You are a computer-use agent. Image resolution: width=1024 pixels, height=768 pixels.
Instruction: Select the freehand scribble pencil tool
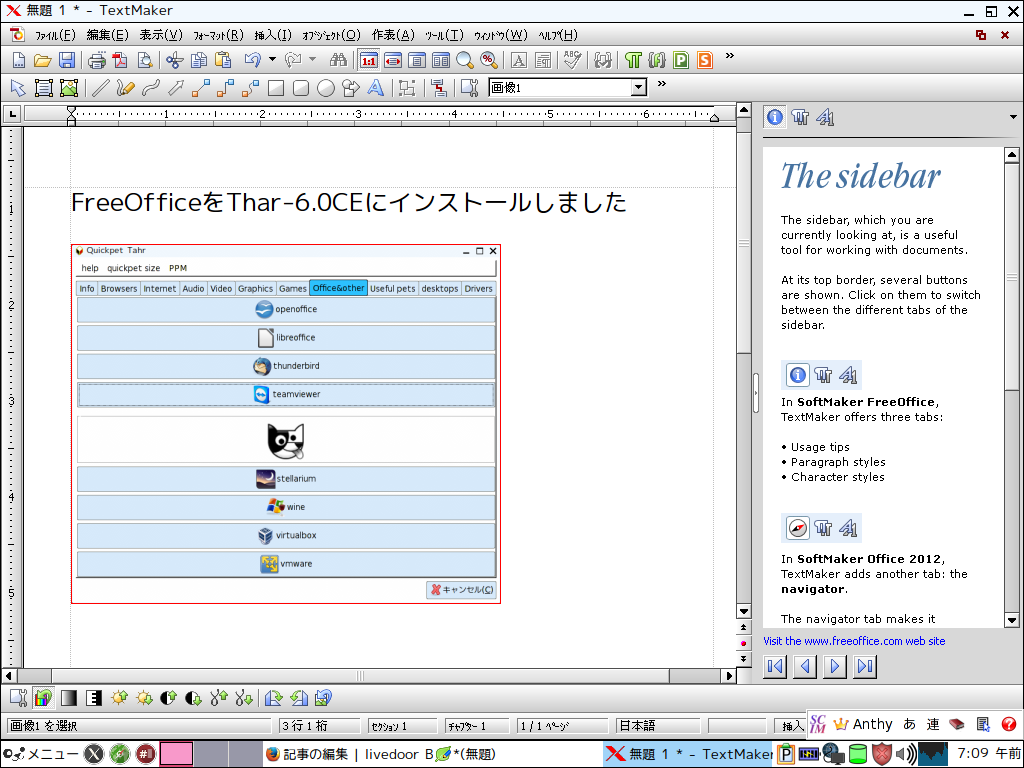coord(125,88)
